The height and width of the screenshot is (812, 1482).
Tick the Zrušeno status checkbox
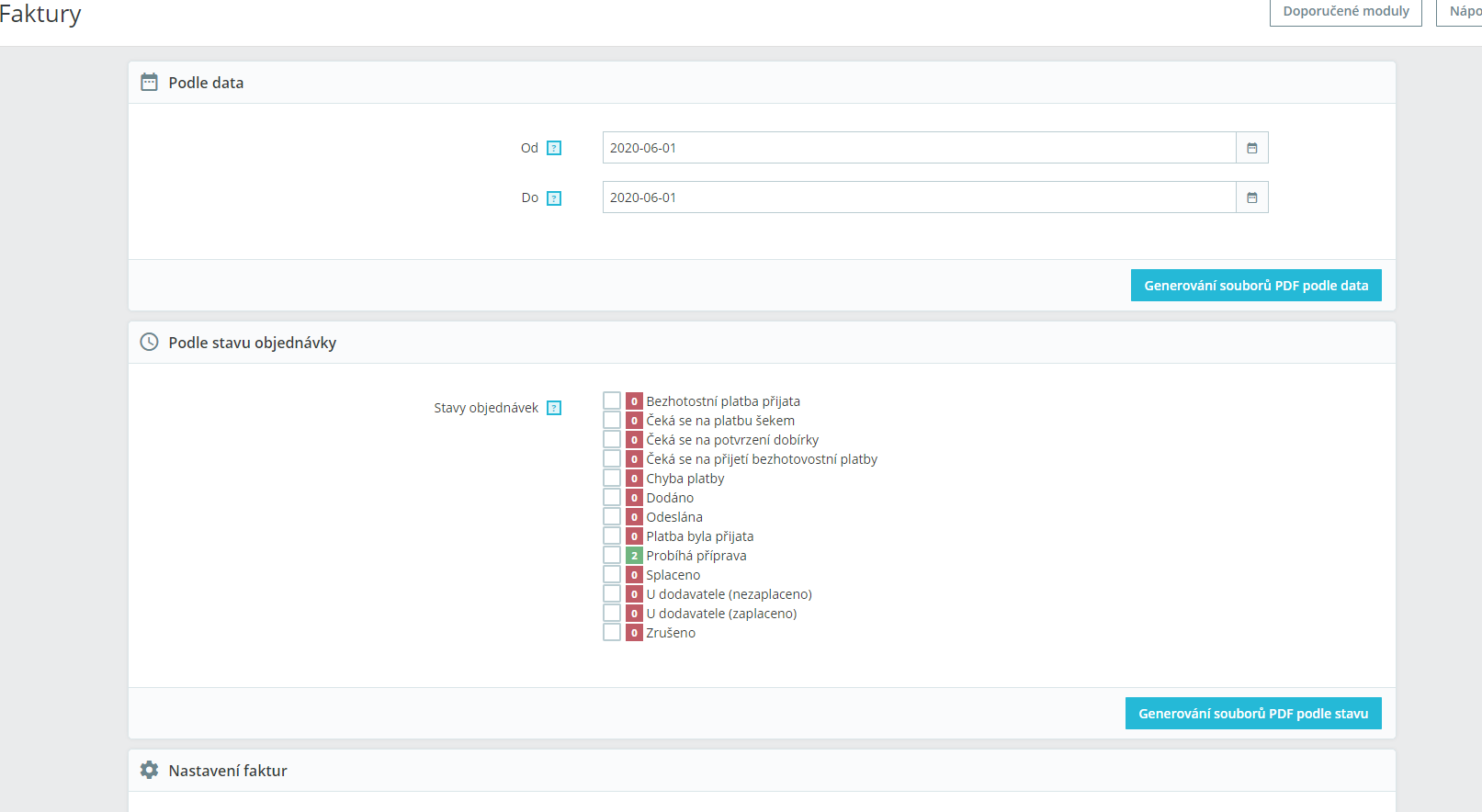pyautogui.click(x=612, y=632)
